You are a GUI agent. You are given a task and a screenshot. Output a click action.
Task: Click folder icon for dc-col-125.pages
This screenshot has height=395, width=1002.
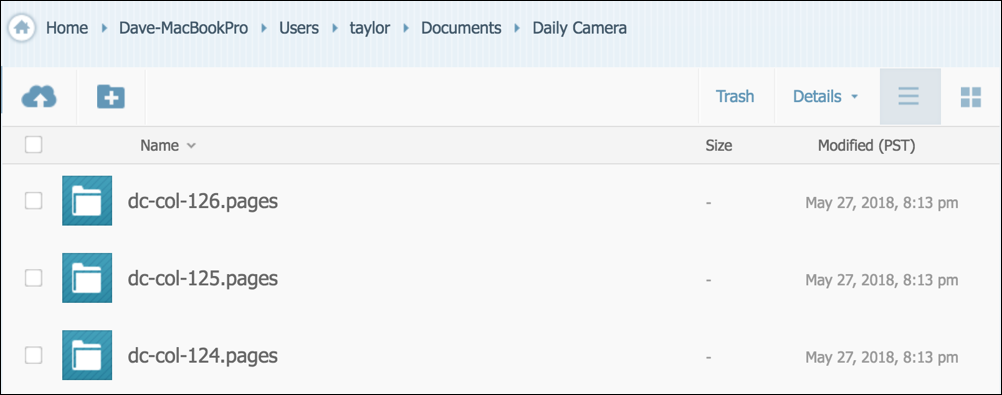pyautogui.click(x=87, y=278)
